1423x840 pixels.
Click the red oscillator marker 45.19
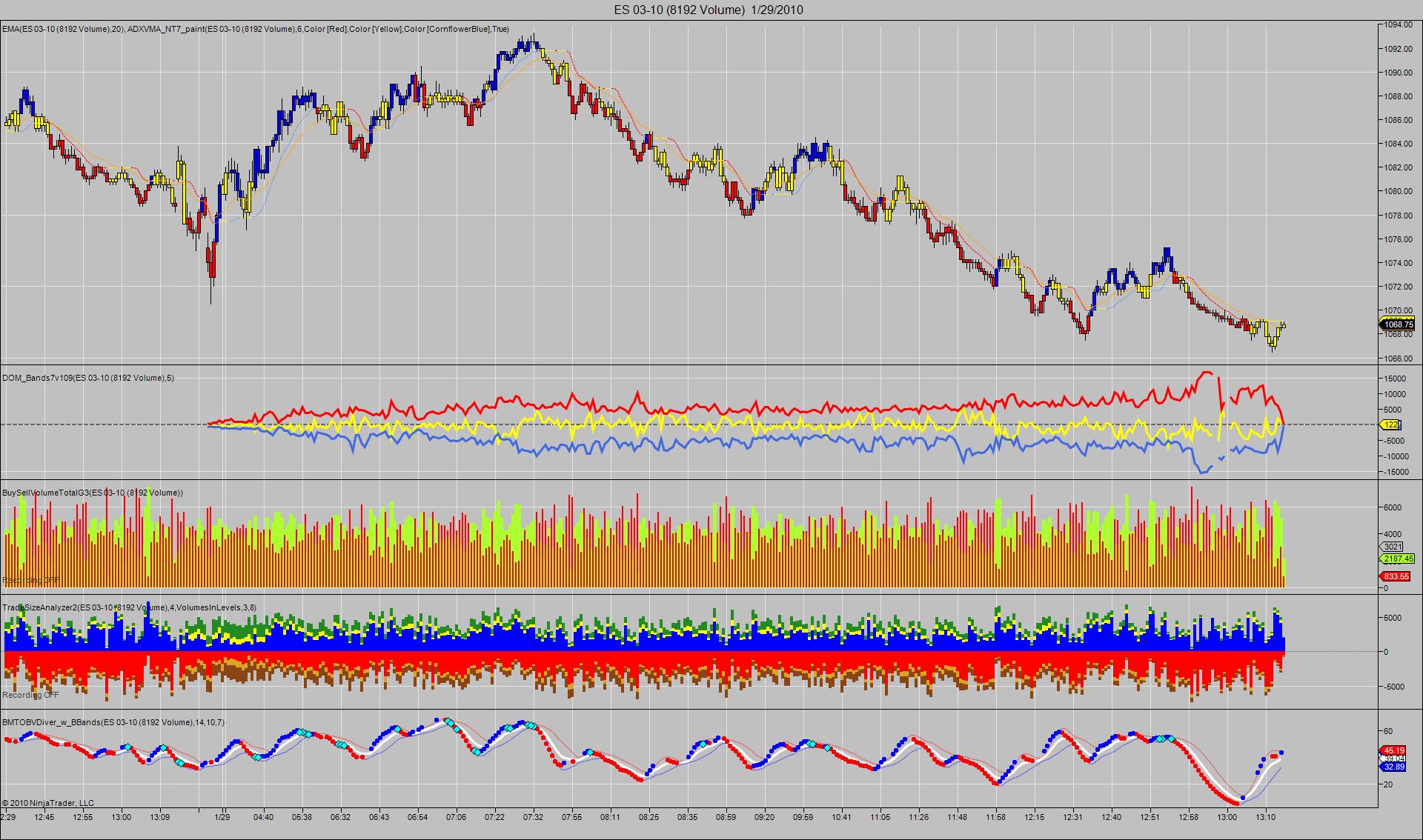coord(1394,750)
